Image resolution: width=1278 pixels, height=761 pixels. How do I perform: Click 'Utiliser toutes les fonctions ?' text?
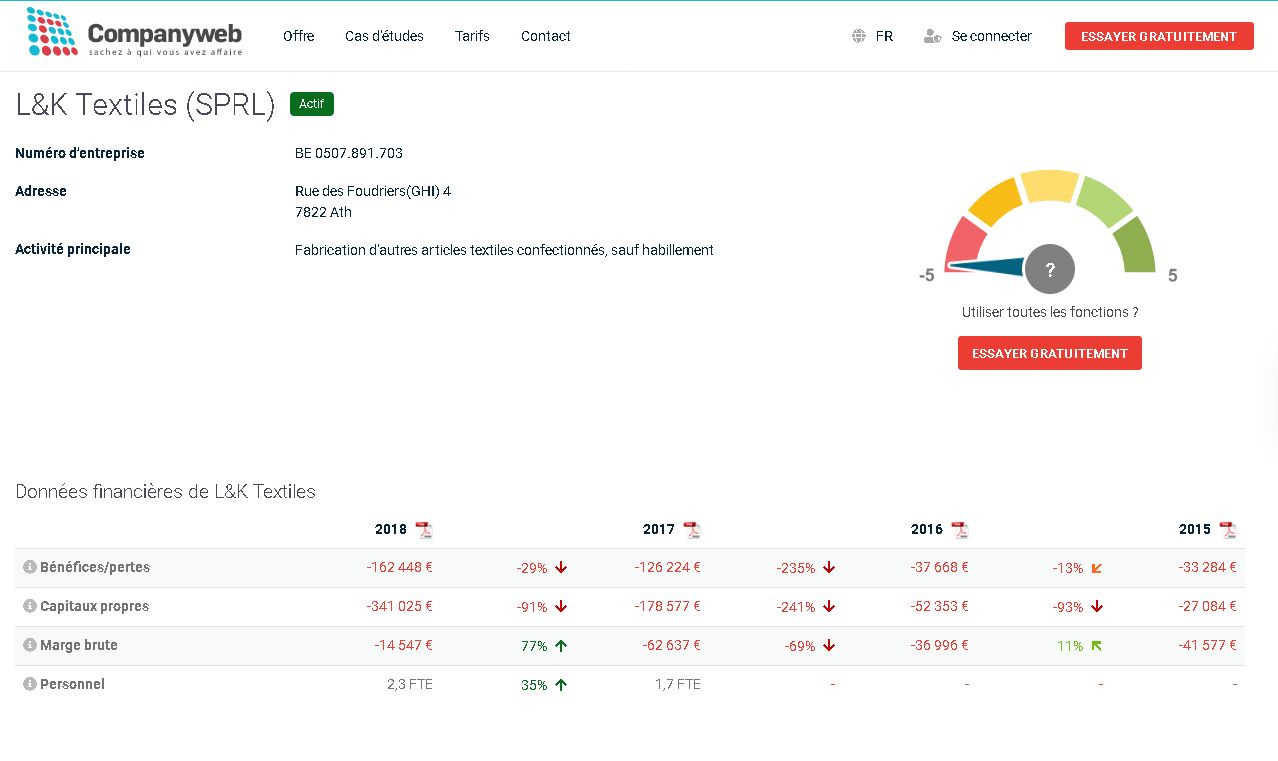[1050, 312]
